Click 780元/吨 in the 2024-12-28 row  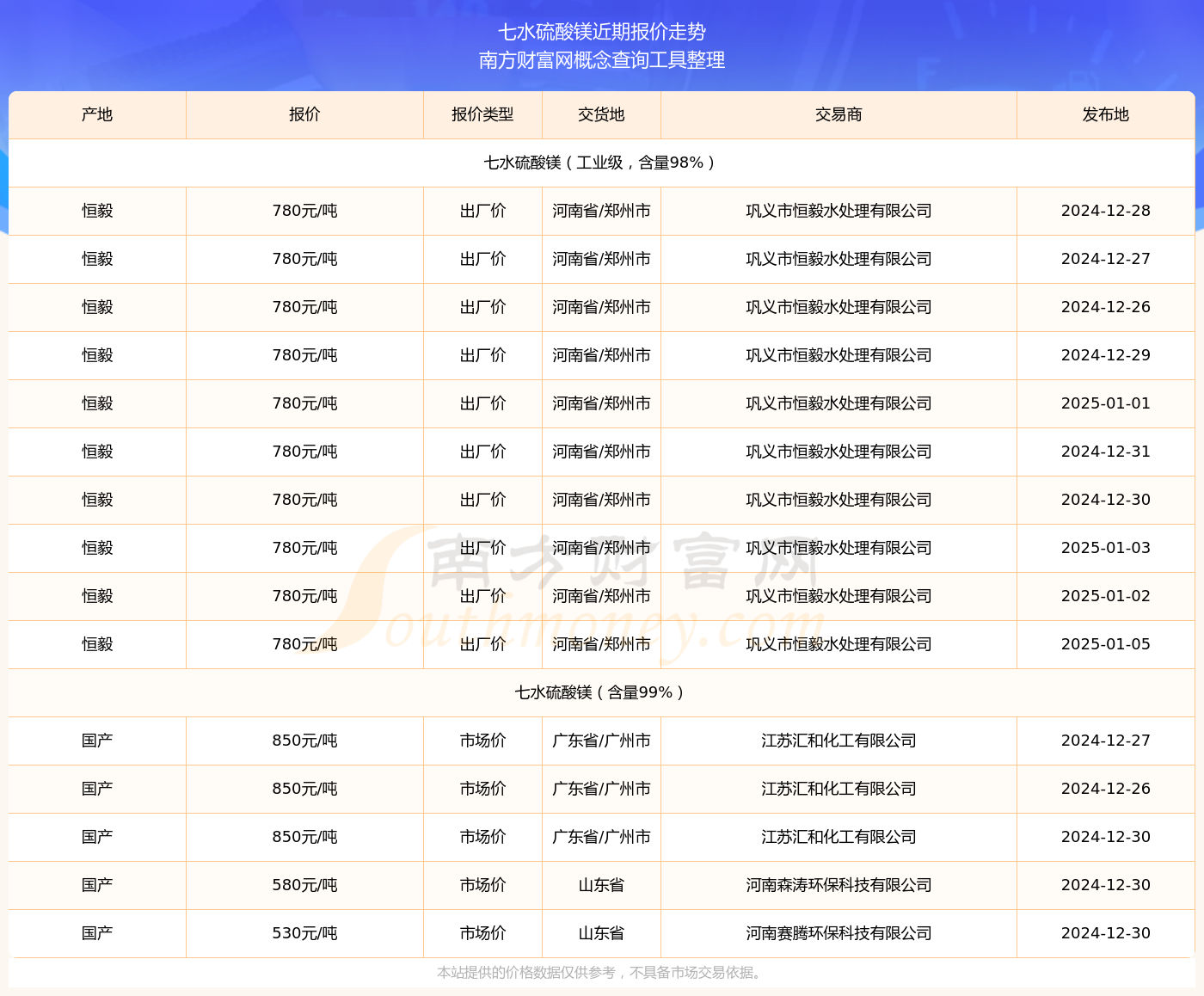(304, 211)
